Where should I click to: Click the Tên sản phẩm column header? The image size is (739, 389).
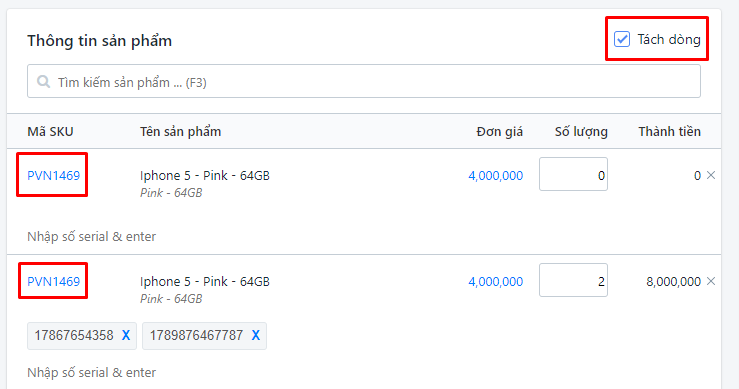point(181,132)
